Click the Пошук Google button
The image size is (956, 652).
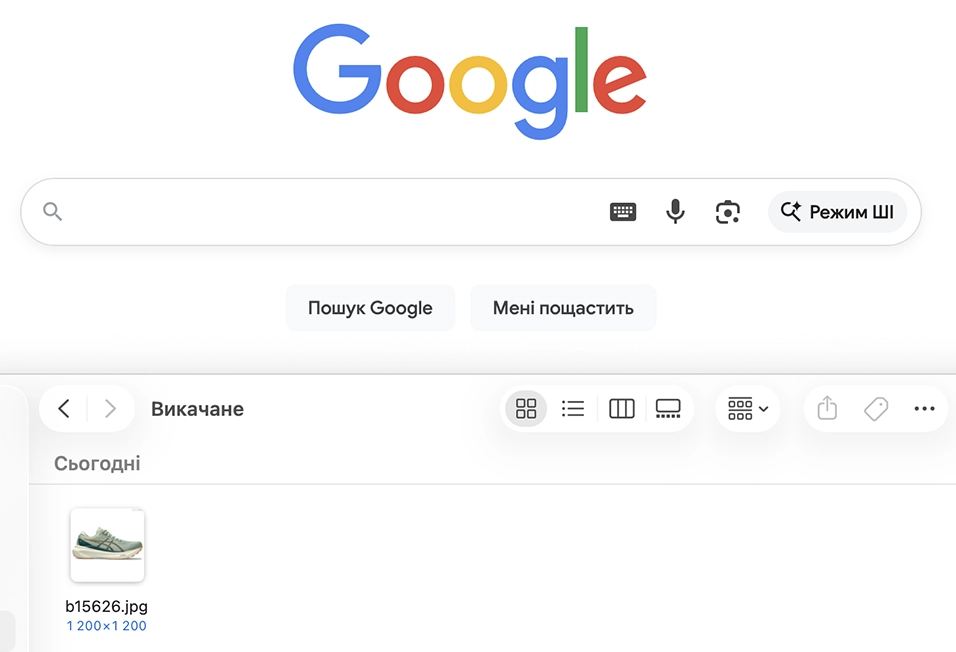pyautogui.click(x=370, y=307)
